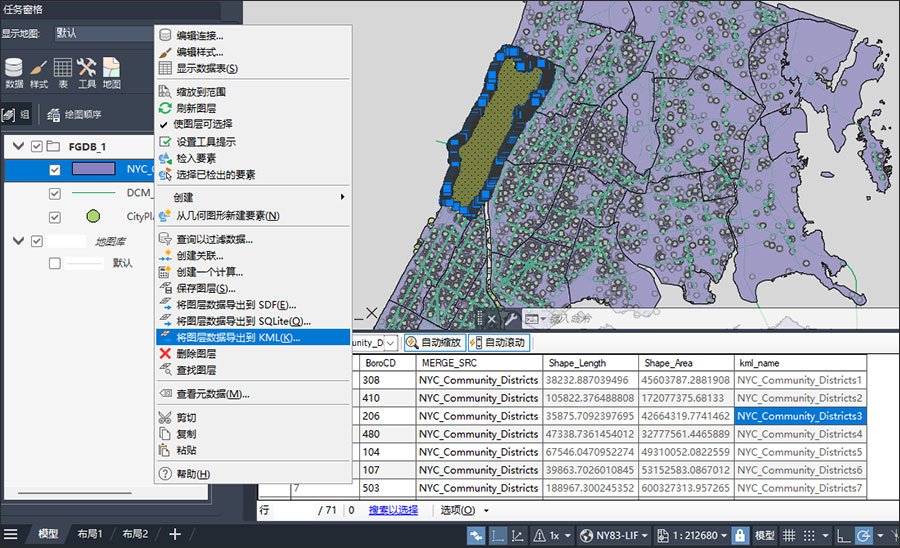Enable the 默认 layer checkbox
This screenshot has width=900, height=548.
tap(55, 263)
